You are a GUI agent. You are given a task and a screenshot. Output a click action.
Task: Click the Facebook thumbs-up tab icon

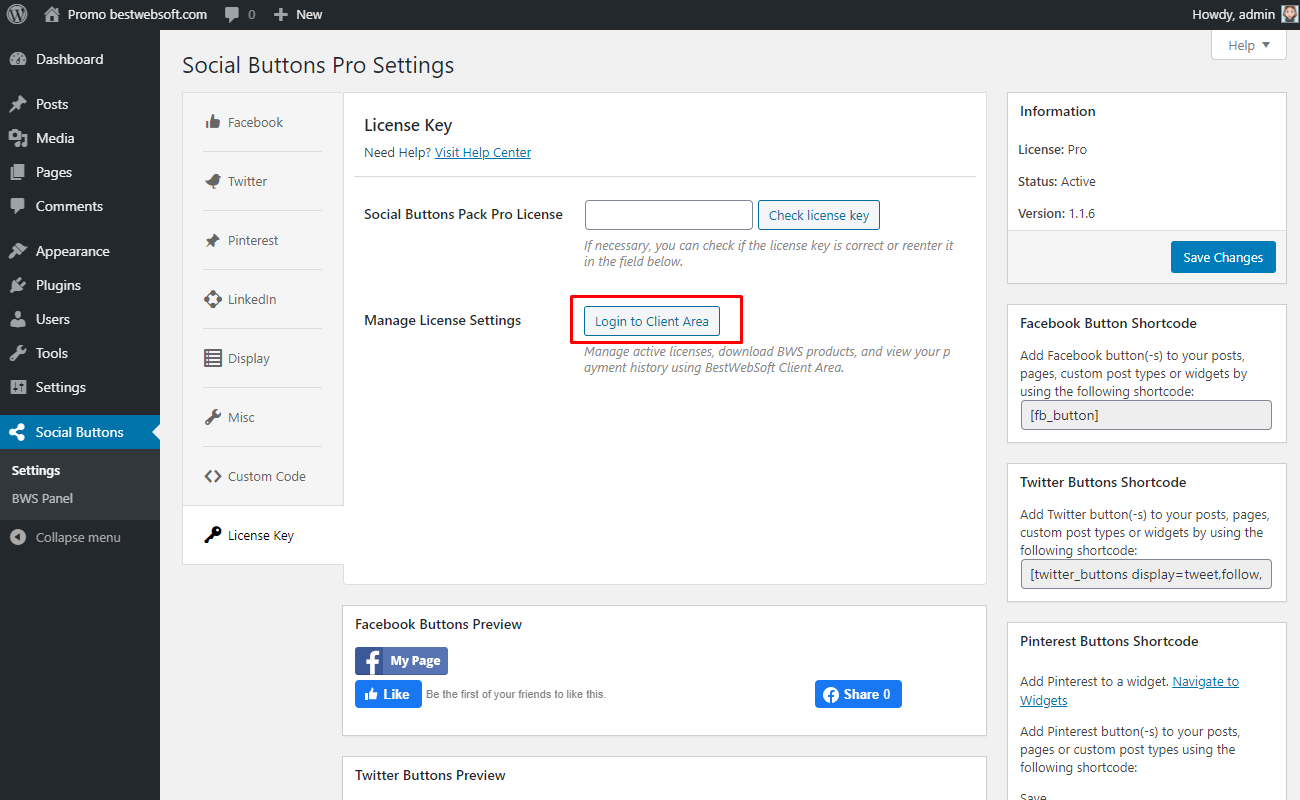coord(213,122)
